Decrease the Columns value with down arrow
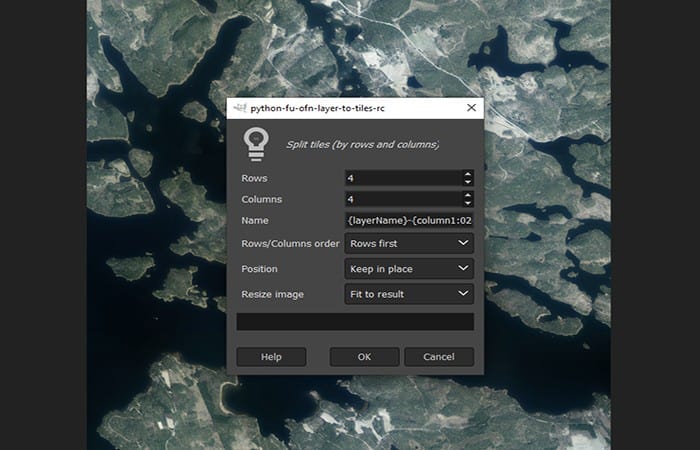700x450 pixels. [x=467, y=203]
